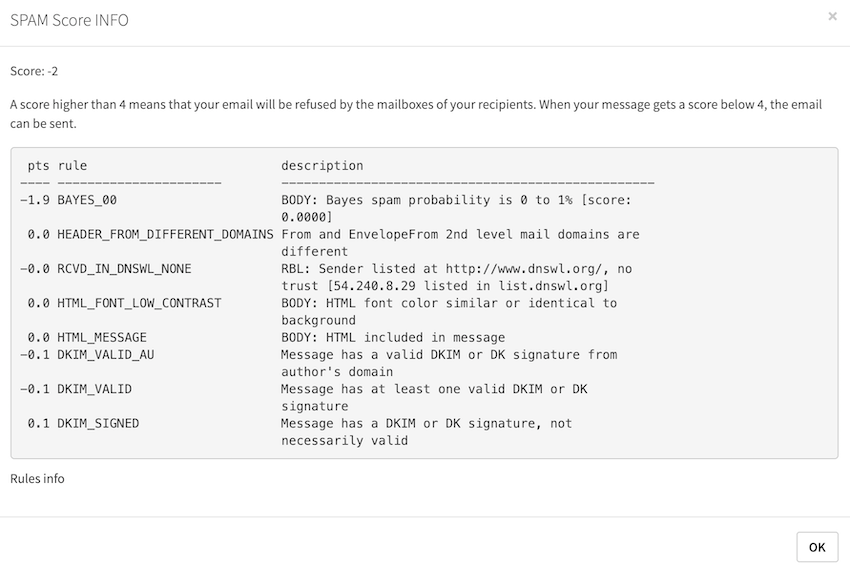Select the Score: -2 text
This screenshot has height=568, width=850.
[x=34, y=71]
